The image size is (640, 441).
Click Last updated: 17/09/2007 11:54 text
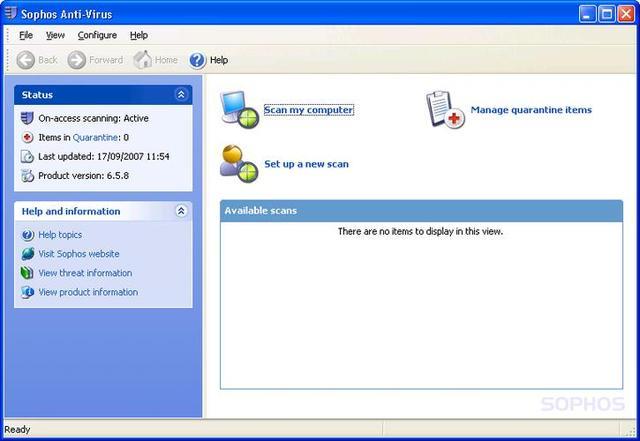[104, 156]
